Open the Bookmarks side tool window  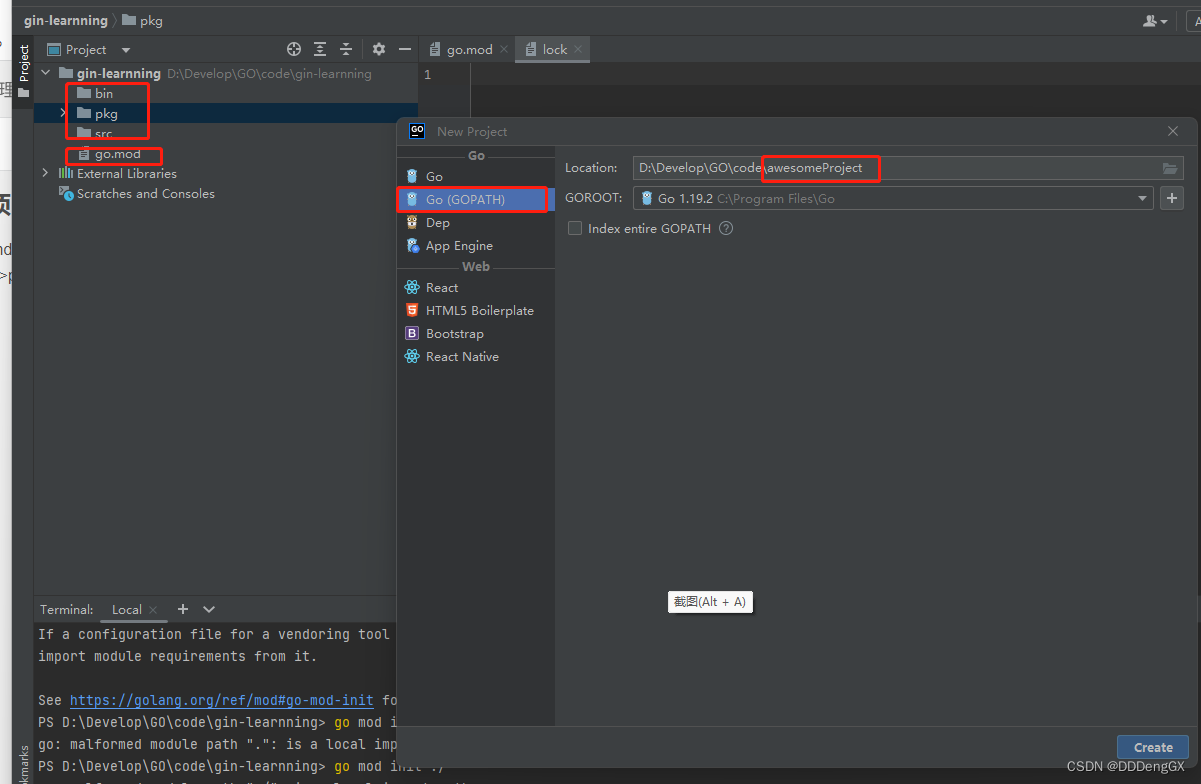(24, 765)
